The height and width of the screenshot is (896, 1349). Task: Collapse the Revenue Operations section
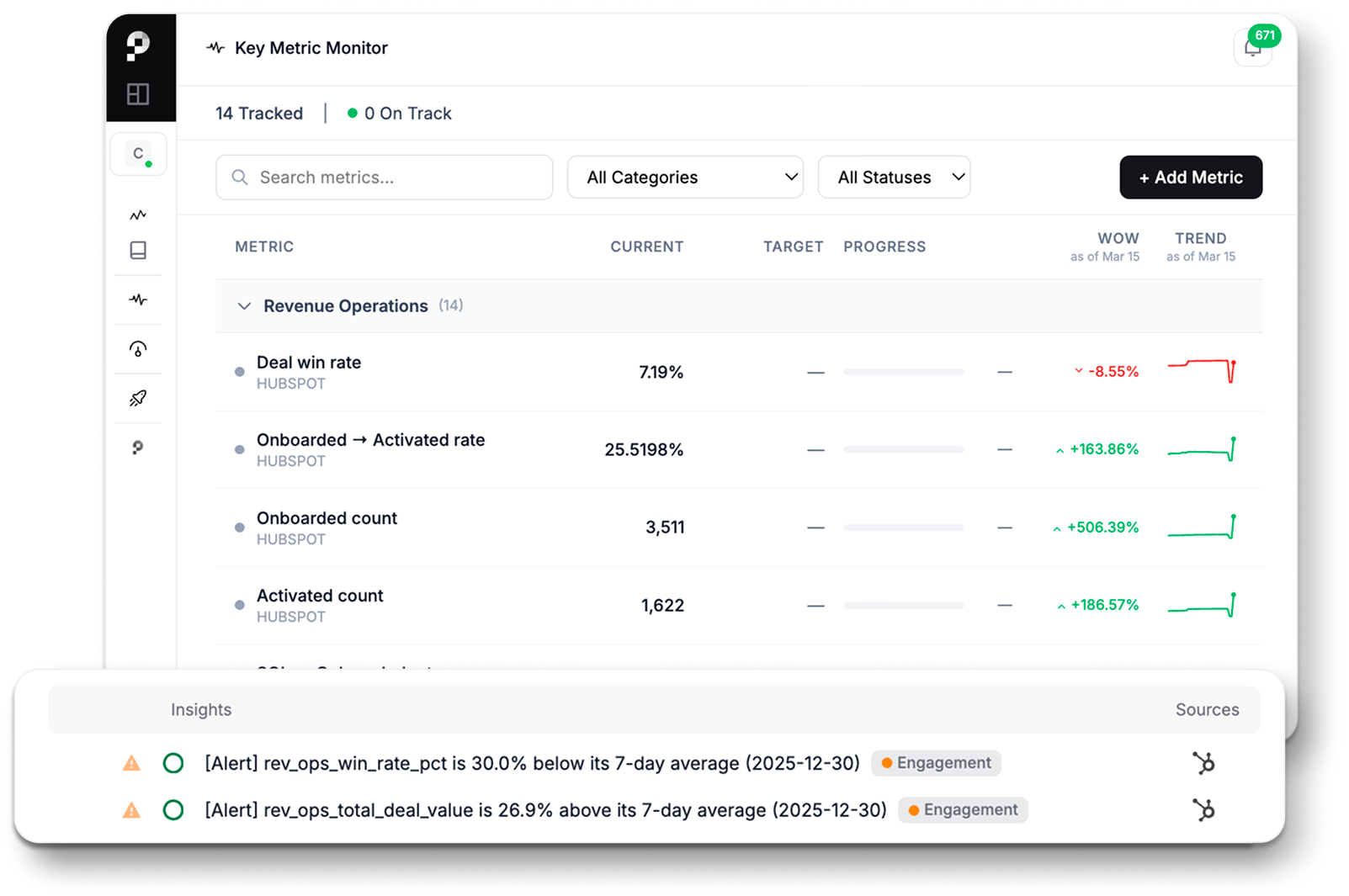tap(243, 306)
